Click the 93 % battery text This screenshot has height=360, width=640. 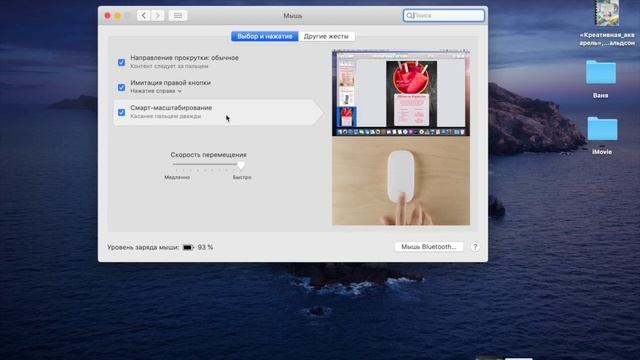coord(205,247)
